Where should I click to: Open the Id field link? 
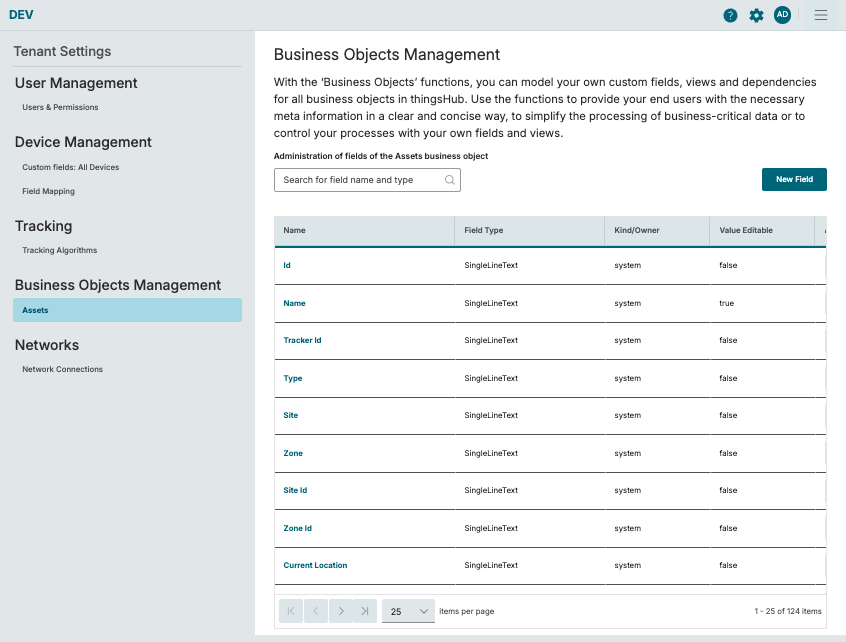[x=287, y=265]
